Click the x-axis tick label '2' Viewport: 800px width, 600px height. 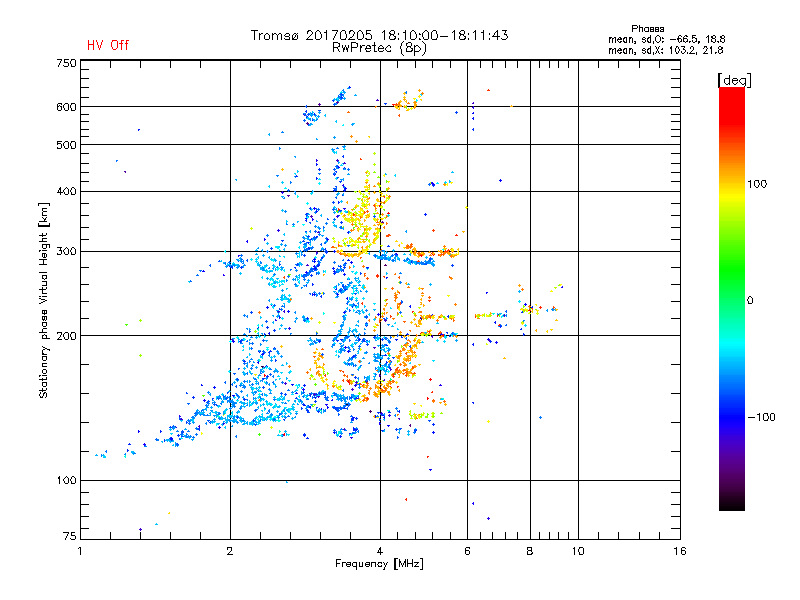coord(230,551)
